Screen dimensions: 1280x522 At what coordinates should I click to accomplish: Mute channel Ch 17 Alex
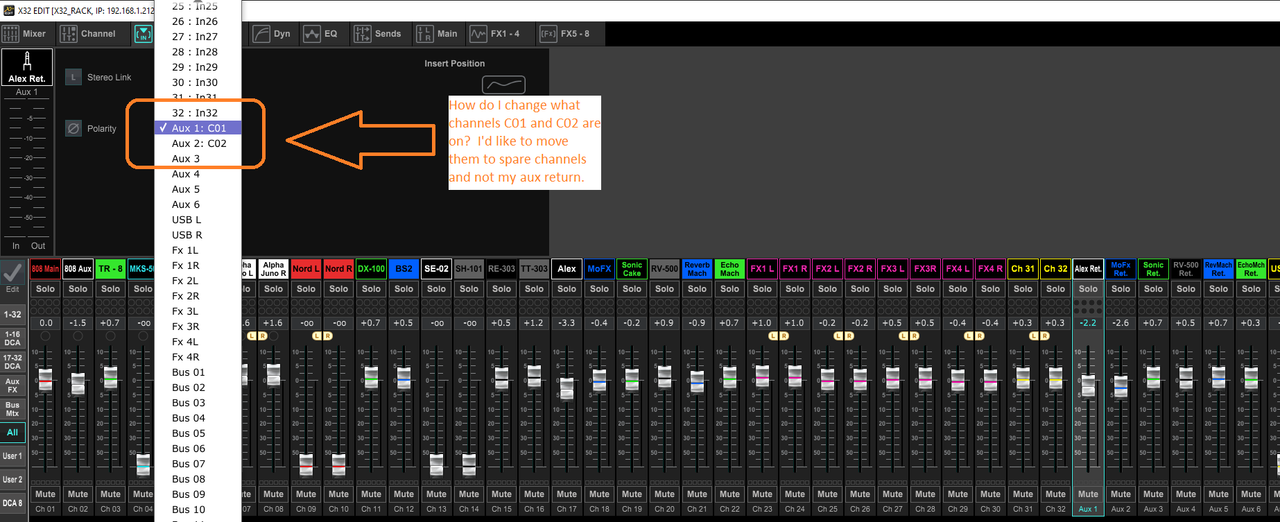(567, 494)
